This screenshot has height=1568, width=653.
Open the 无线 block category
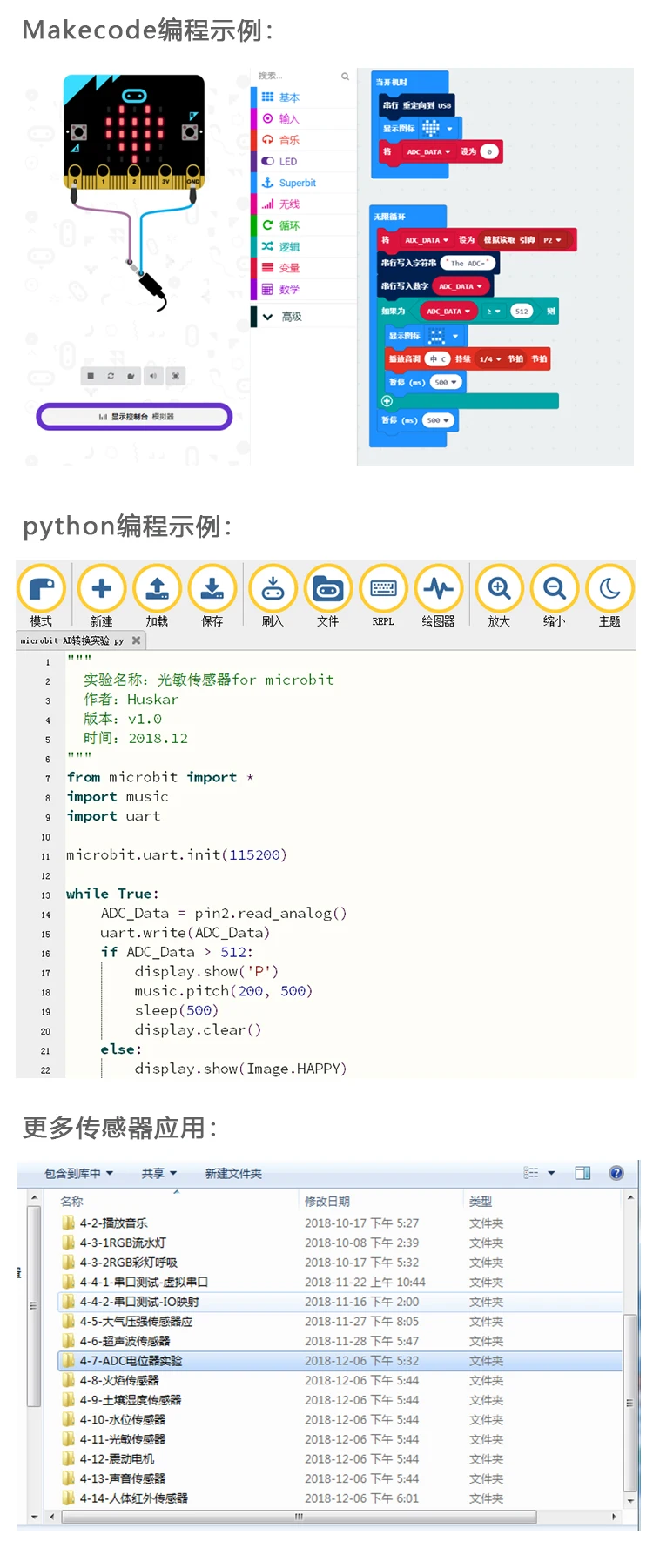point(305,204)
